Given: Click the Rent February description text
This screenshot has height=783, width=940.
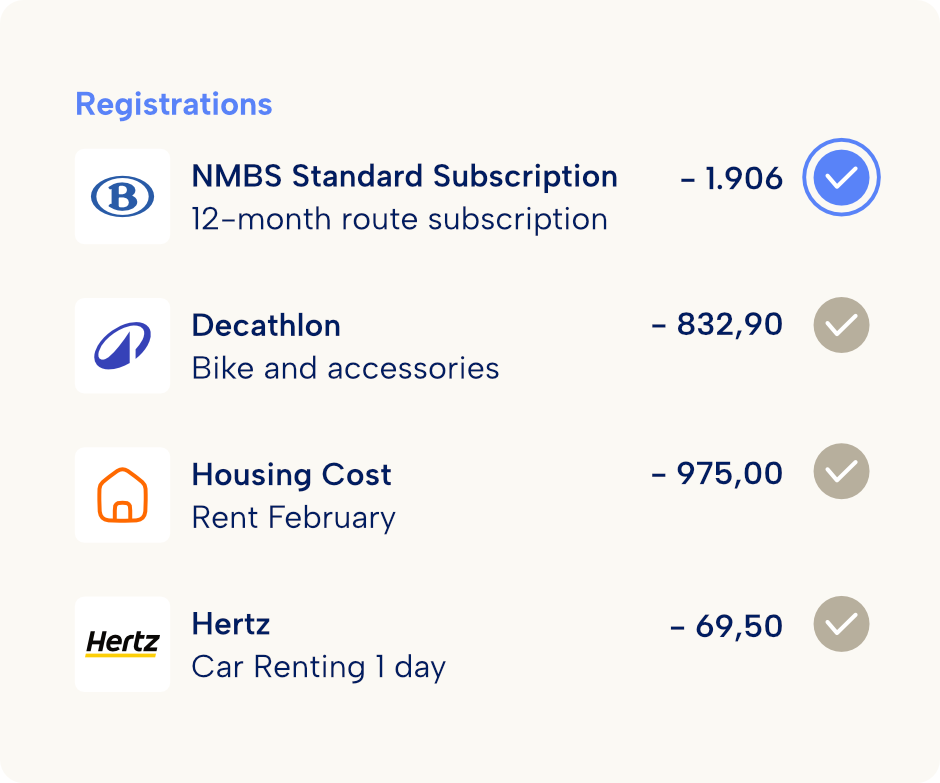Looking at the screenshot, I should [x=294, y=518].
